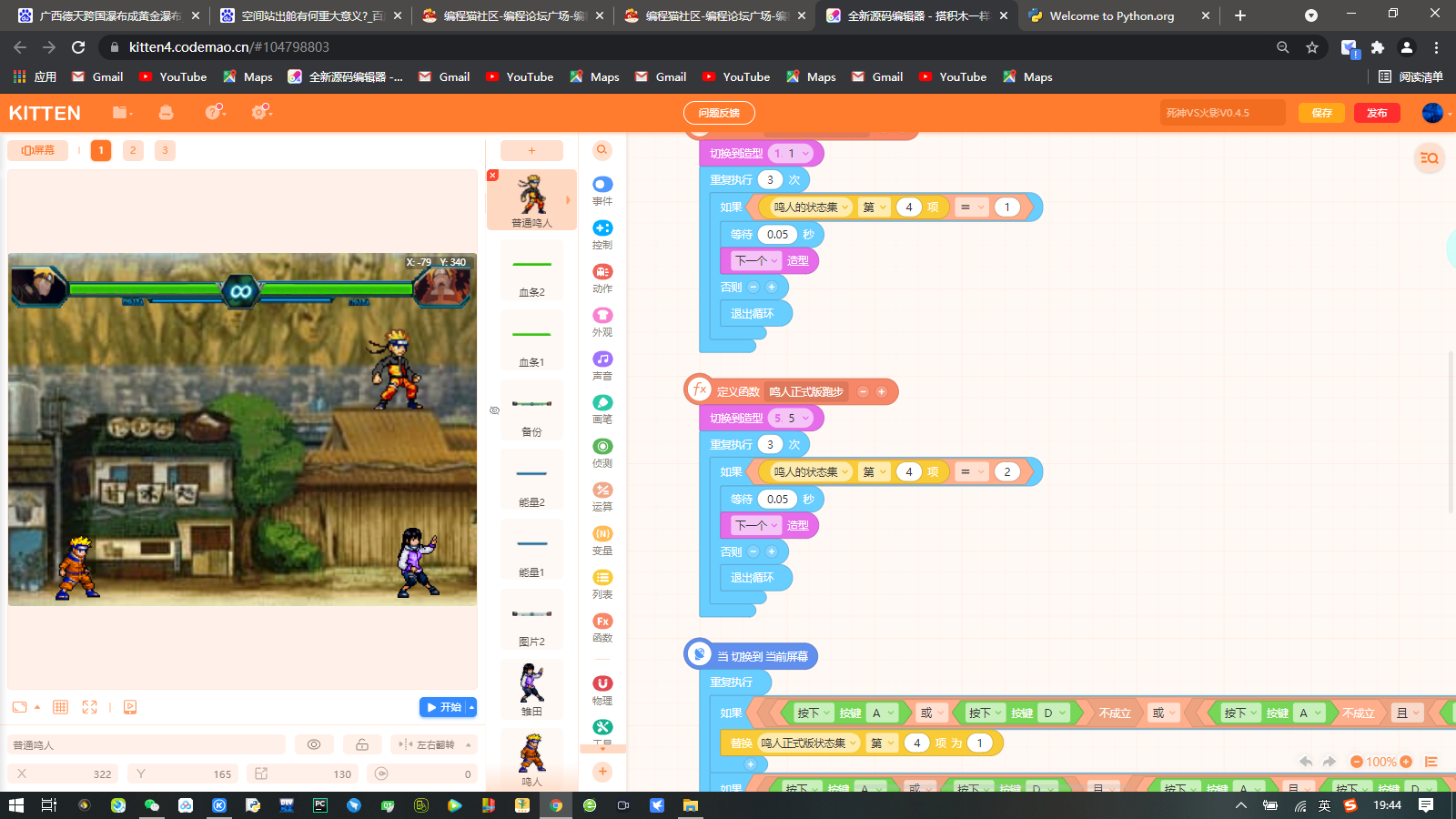Image resolution: width=1456 pixels, height=819 pixels.
Task: Open the 左右翻转 rotation style dropdown
Action: (434, 744)
